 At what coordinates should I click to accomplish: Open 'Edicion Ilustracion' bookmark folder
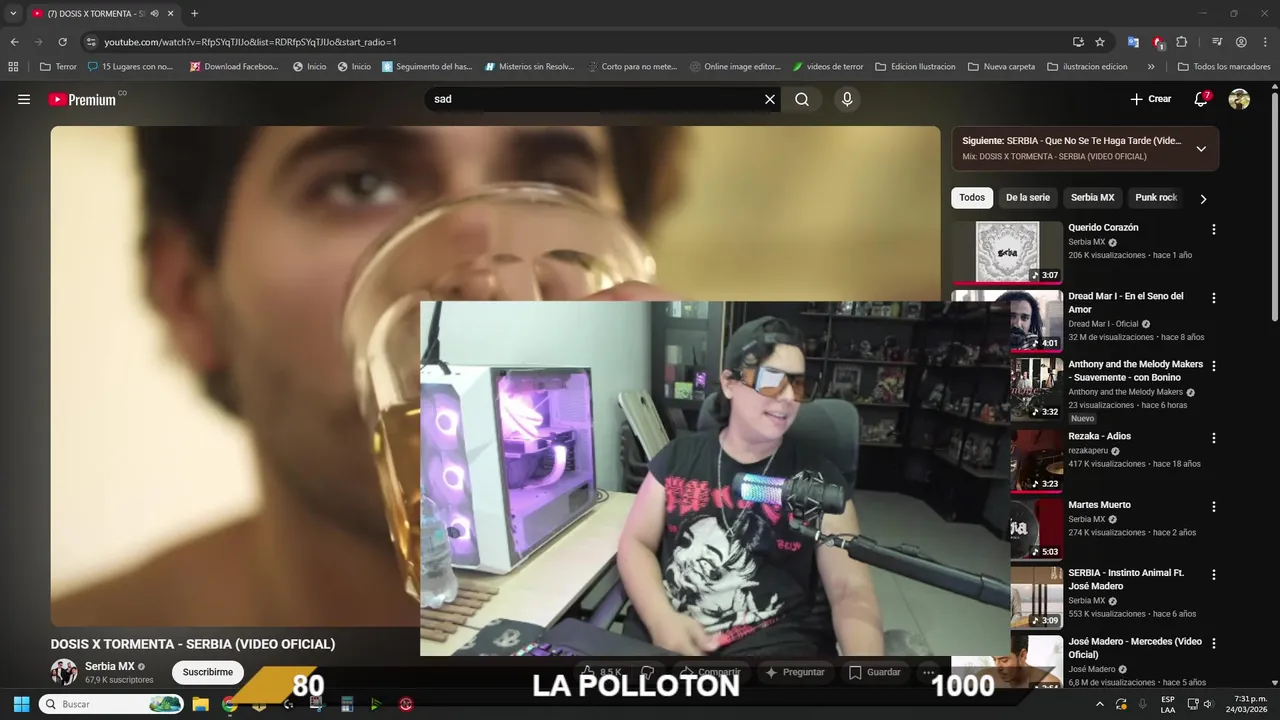coord(915,67)
